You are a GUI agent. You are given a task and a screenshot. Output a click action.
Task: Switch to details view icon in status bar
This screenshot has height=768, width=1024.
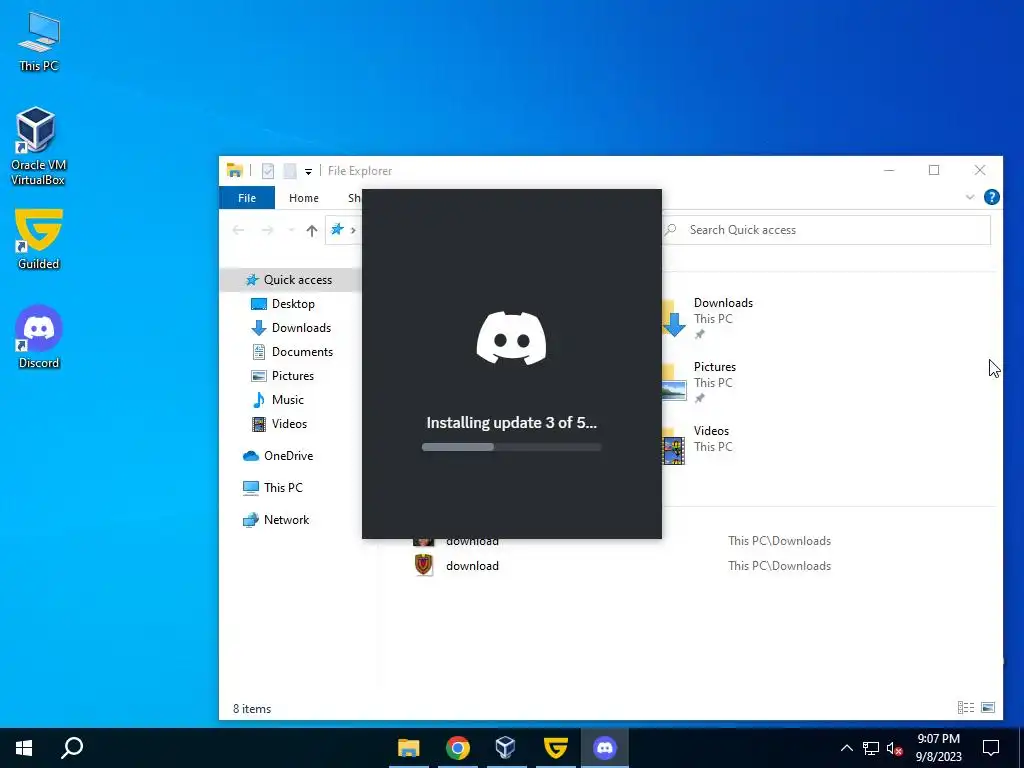click(x=966, y=708)
